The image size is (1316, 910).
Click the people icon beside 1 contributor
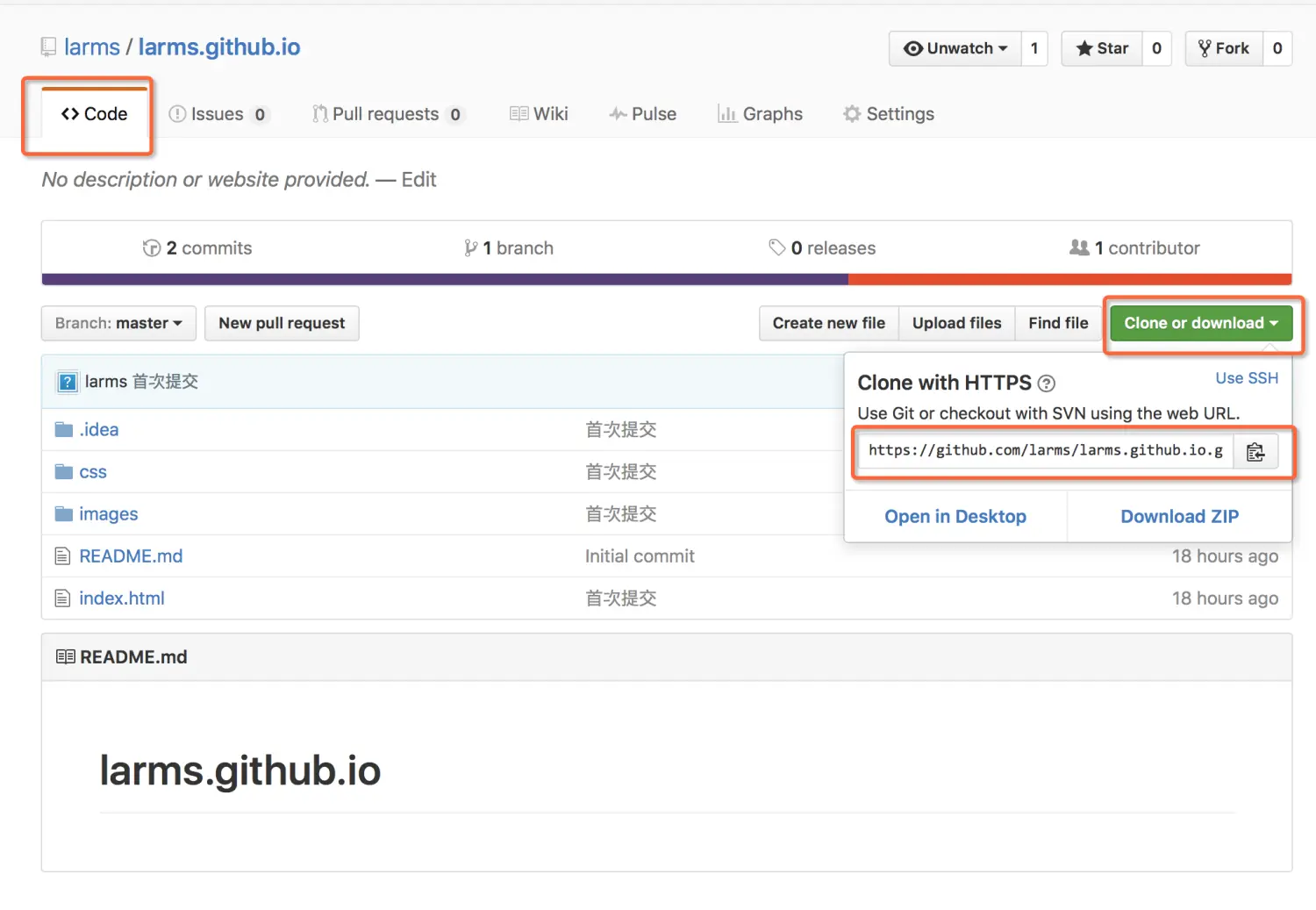point(1079,247)
